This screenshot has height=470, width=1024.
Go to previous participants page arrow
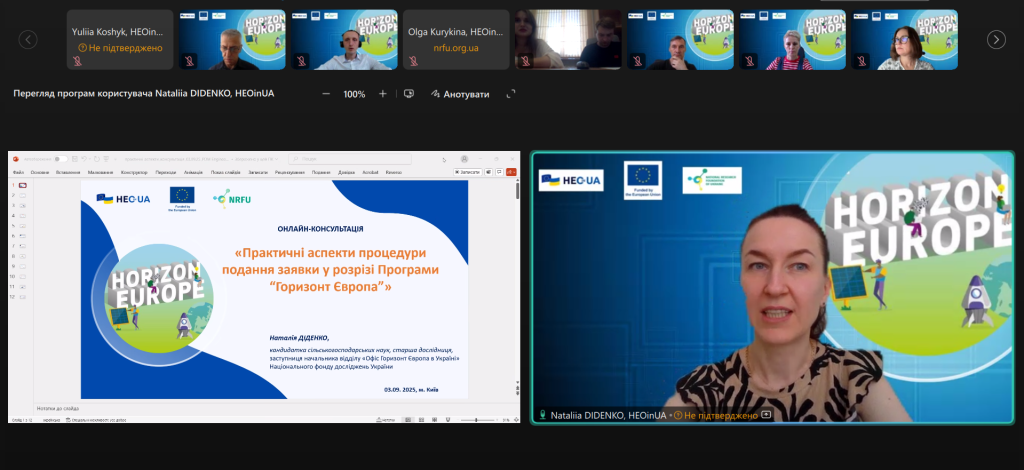click(x=27, y=40)
